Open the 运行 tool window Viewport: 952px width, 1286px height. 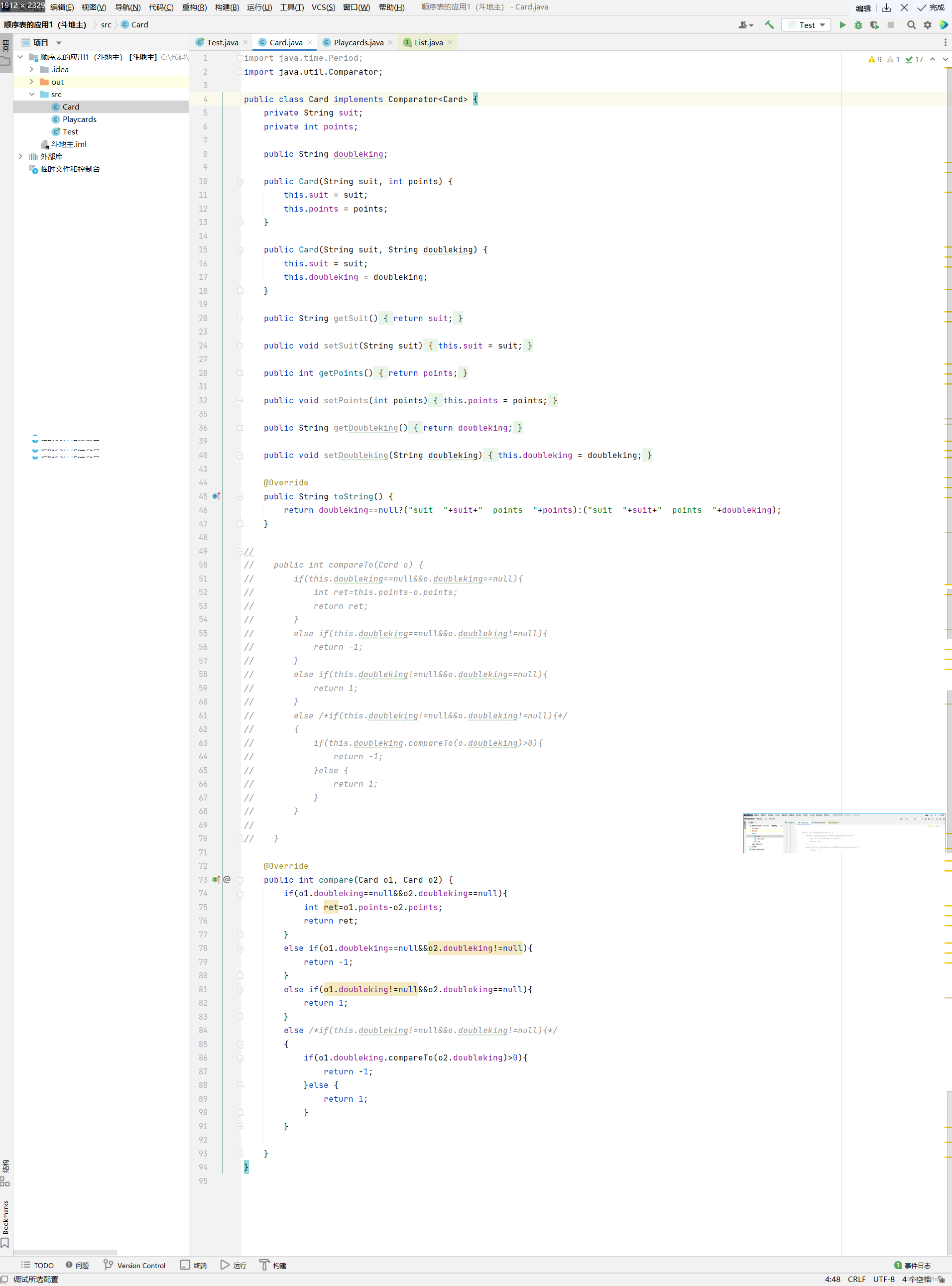click(x=234, y=1265)
